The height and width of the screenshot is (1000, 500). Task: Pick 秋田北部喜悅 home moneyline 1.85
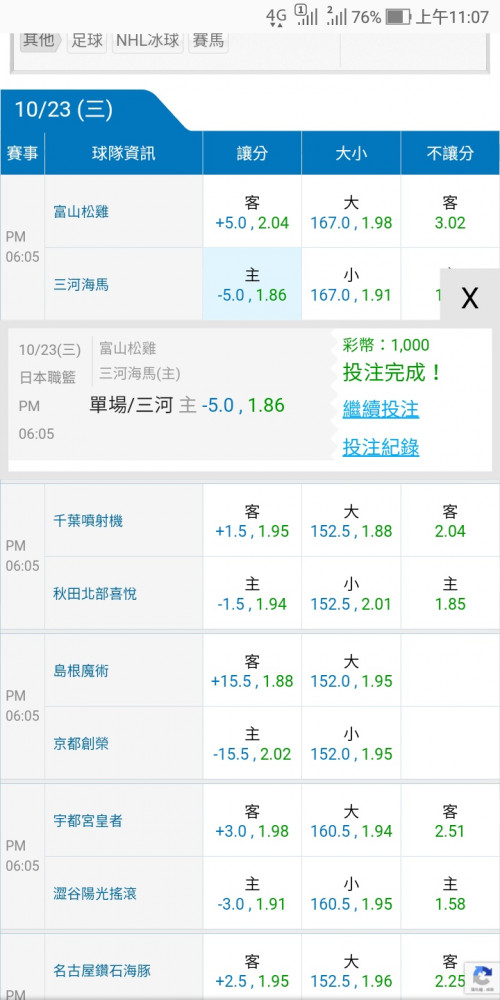[x=450, y=593]
